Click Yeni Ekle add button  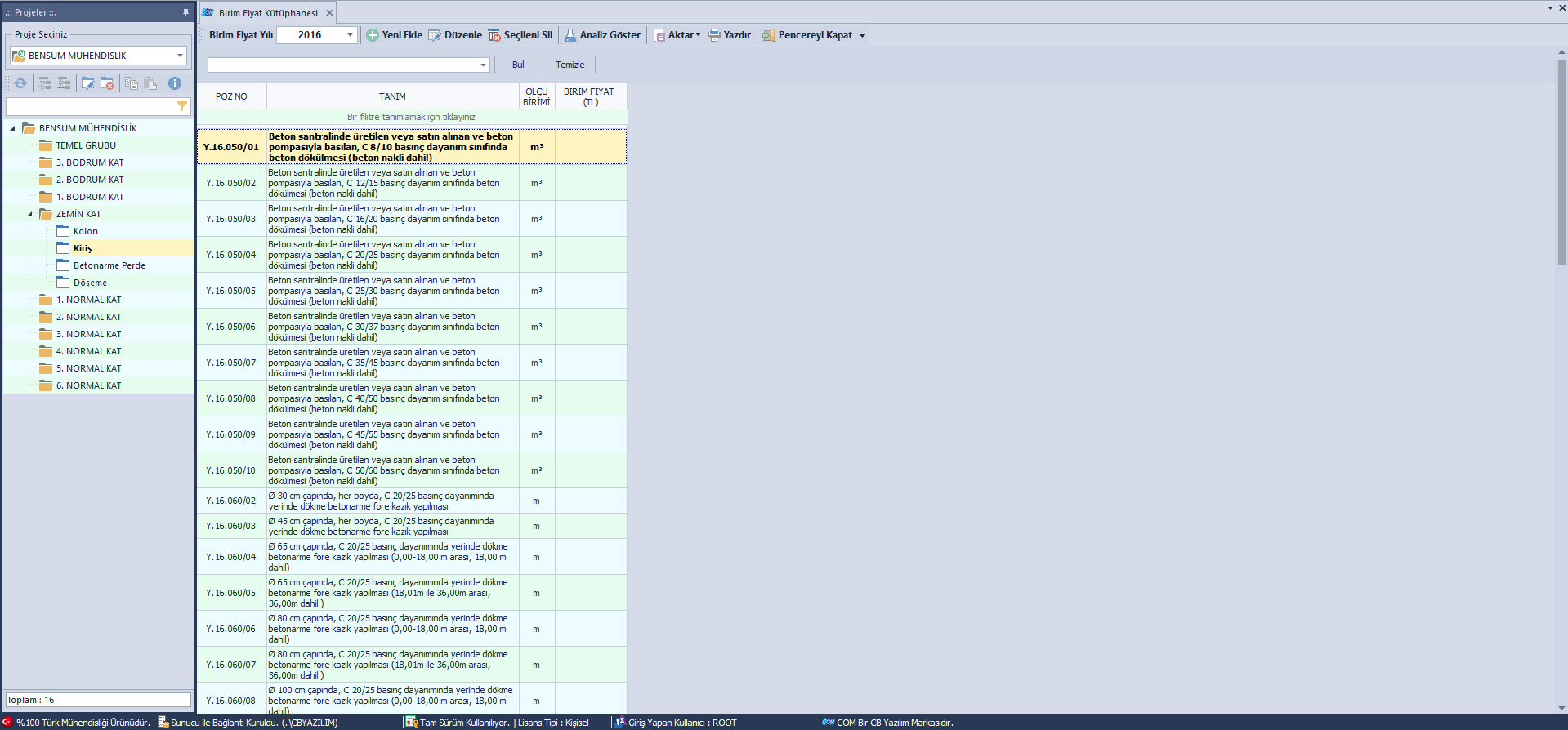pos(394,35)
